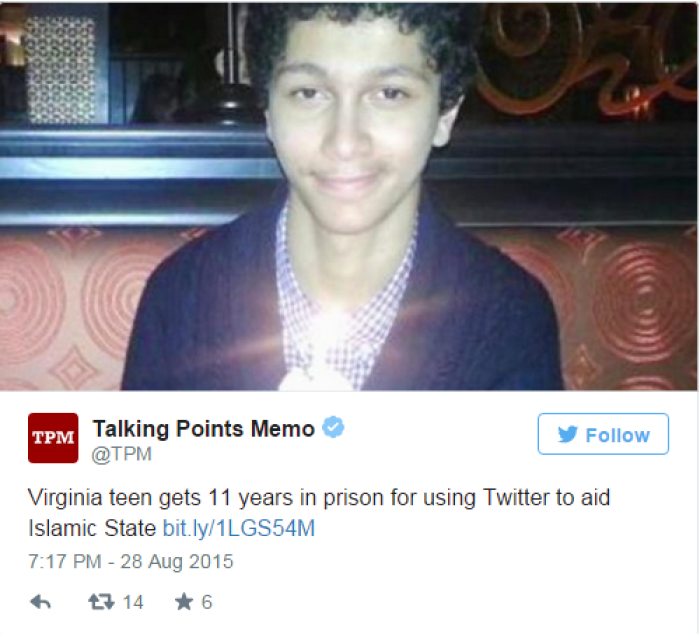Open the bit.ly/1LGS54M link

click(x=239, y=528)
